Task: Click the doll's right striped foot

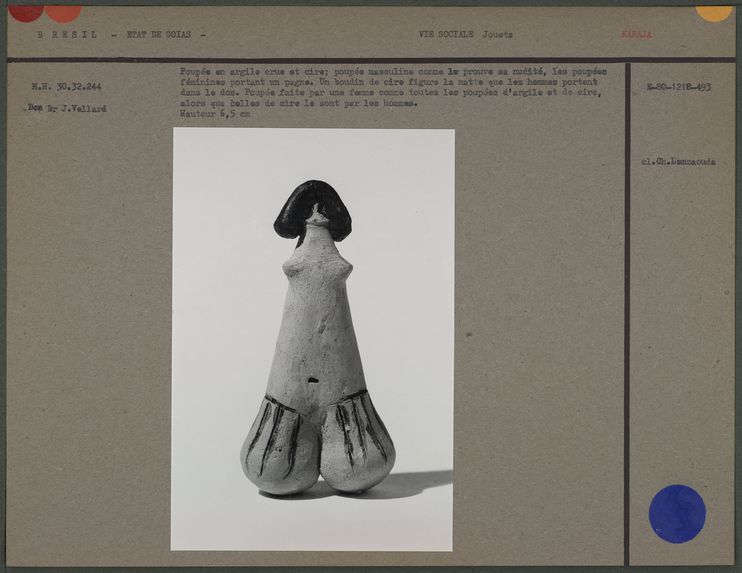Action: click(357, 442)
